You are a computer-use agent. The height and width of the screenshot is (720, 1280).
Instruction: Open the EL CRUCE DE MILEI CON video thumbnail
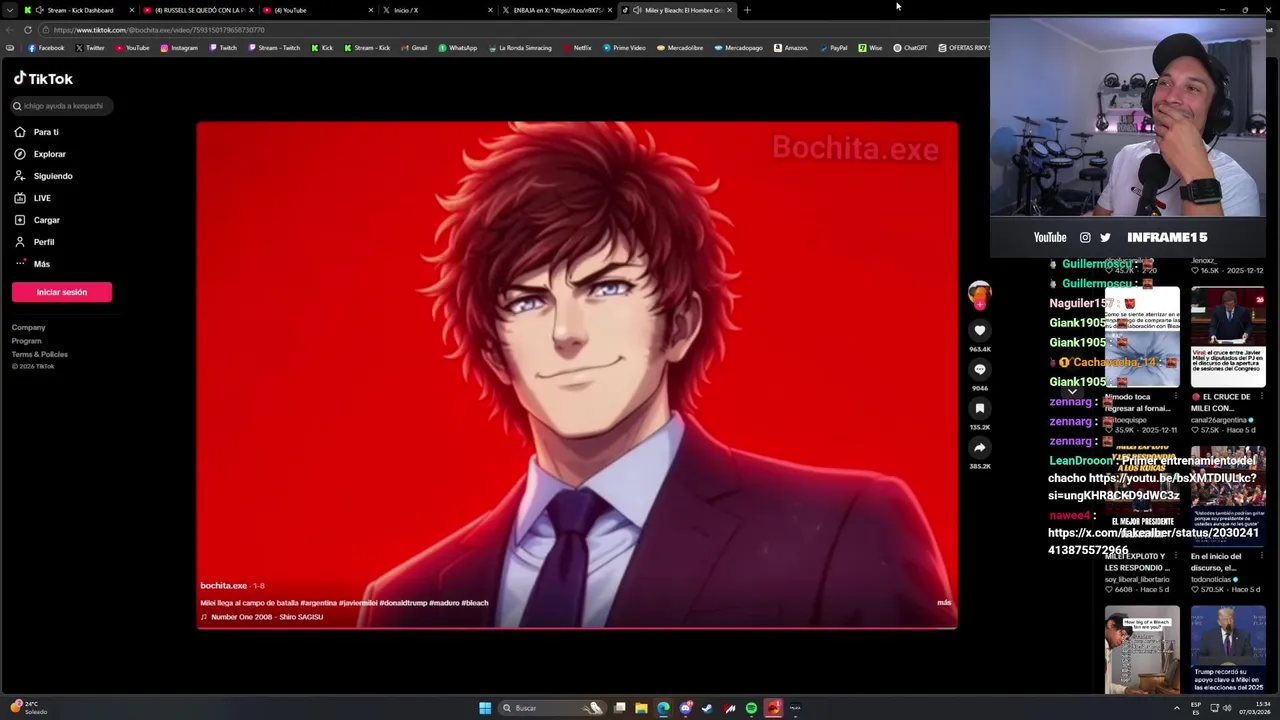[x=1228, y=337]
